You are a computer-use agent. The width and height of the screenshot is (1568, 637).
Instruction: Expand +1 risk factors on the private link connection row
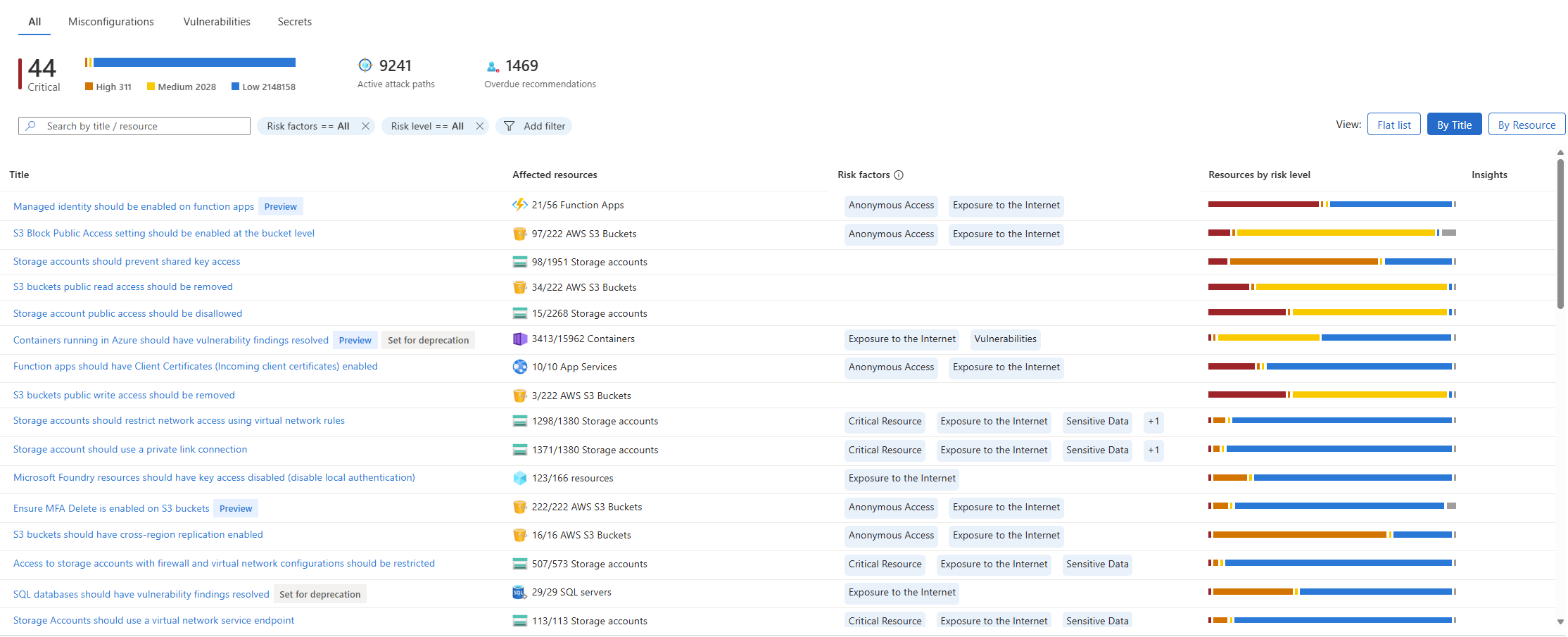[x=1153, y=450]
